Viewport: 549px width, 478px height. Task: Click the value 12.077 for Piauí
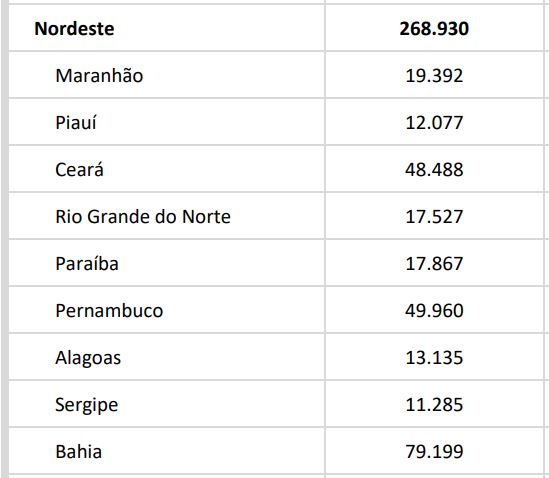pyautogui.click(x=434, y=123)
